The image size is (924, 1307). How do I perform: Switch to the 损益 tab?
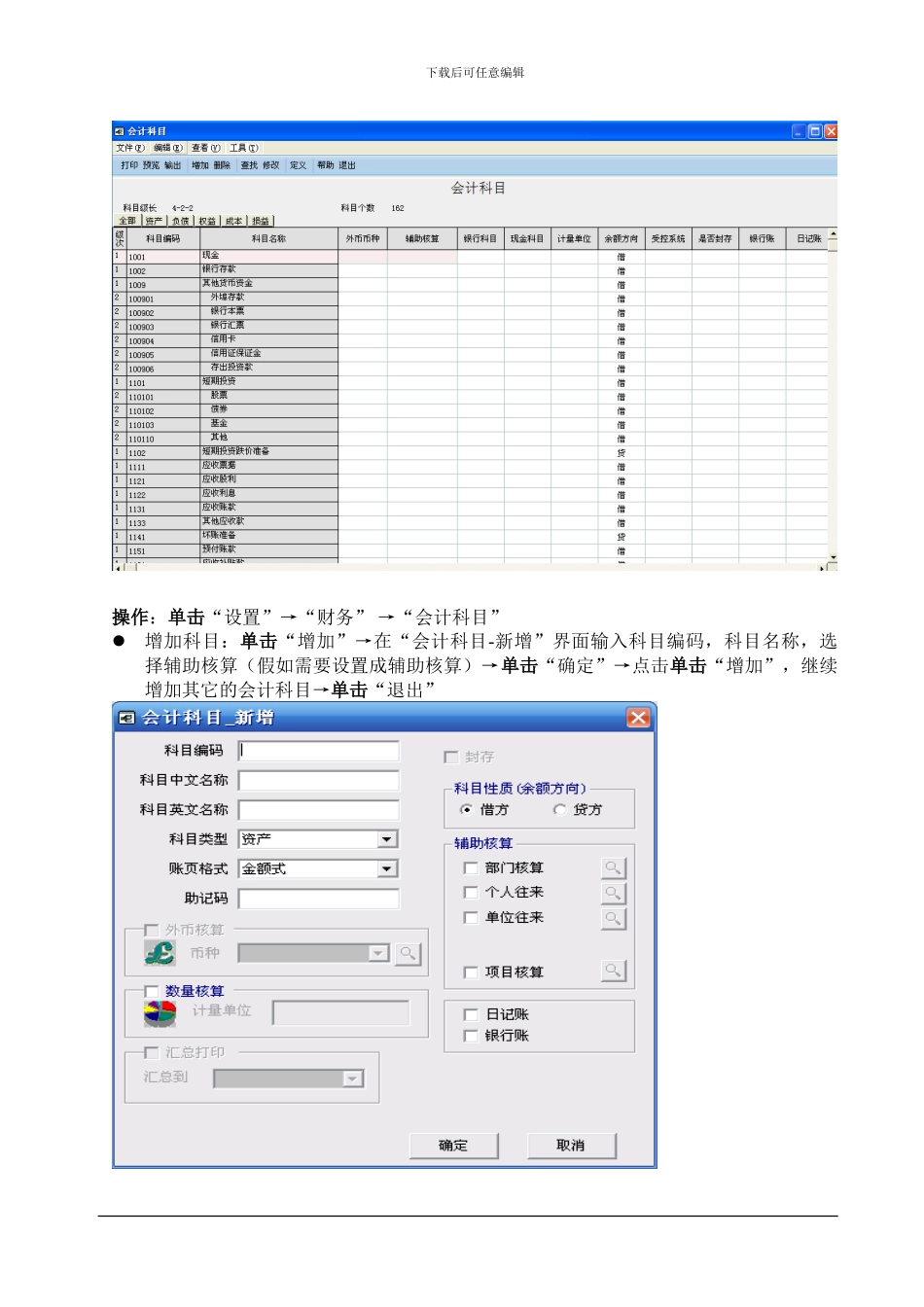click(x=261, y=221)
